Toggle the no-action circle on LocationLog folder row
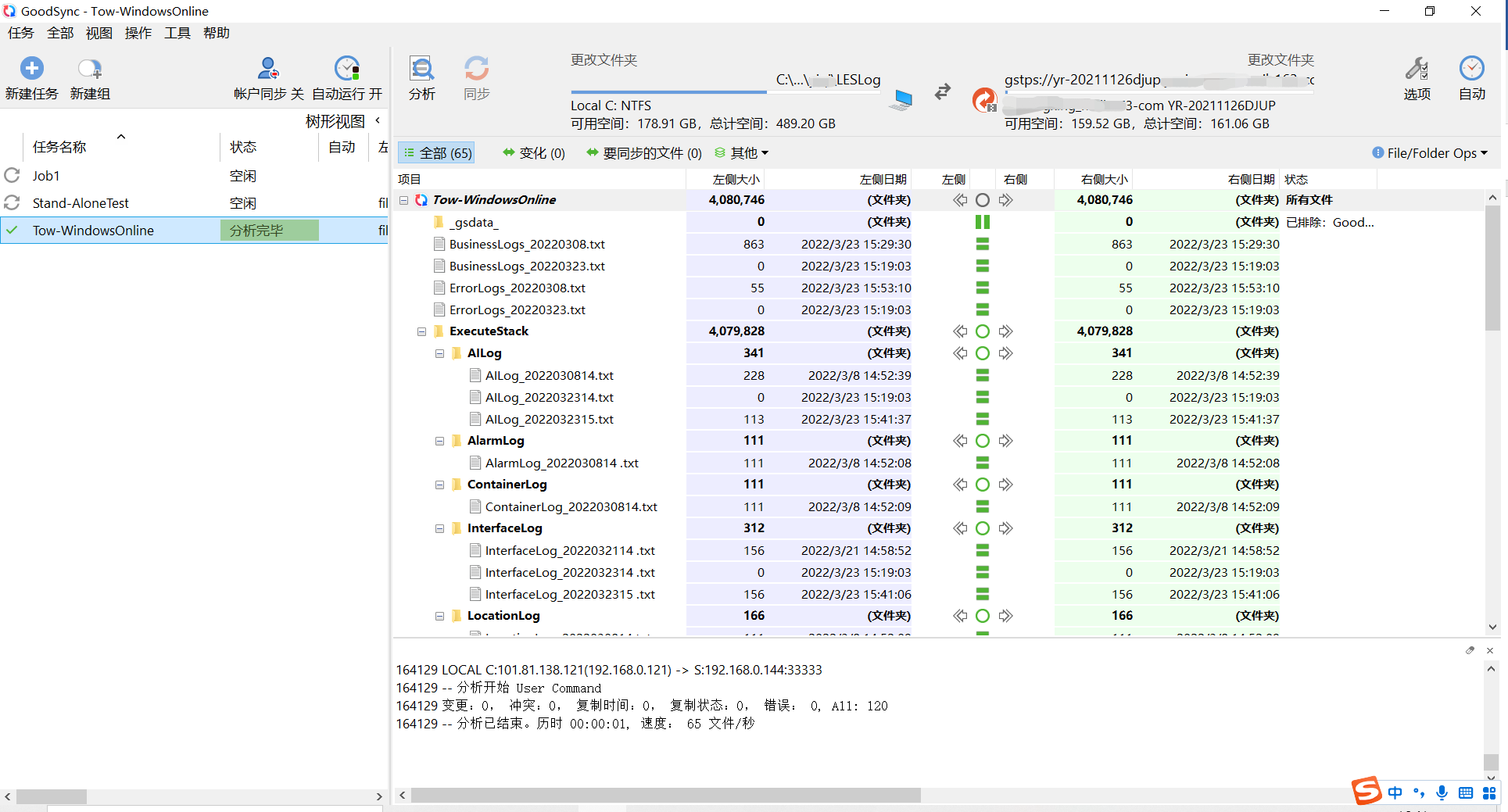Image resolution: width=1508 pixels, height=812 pixels. (983, 616)
